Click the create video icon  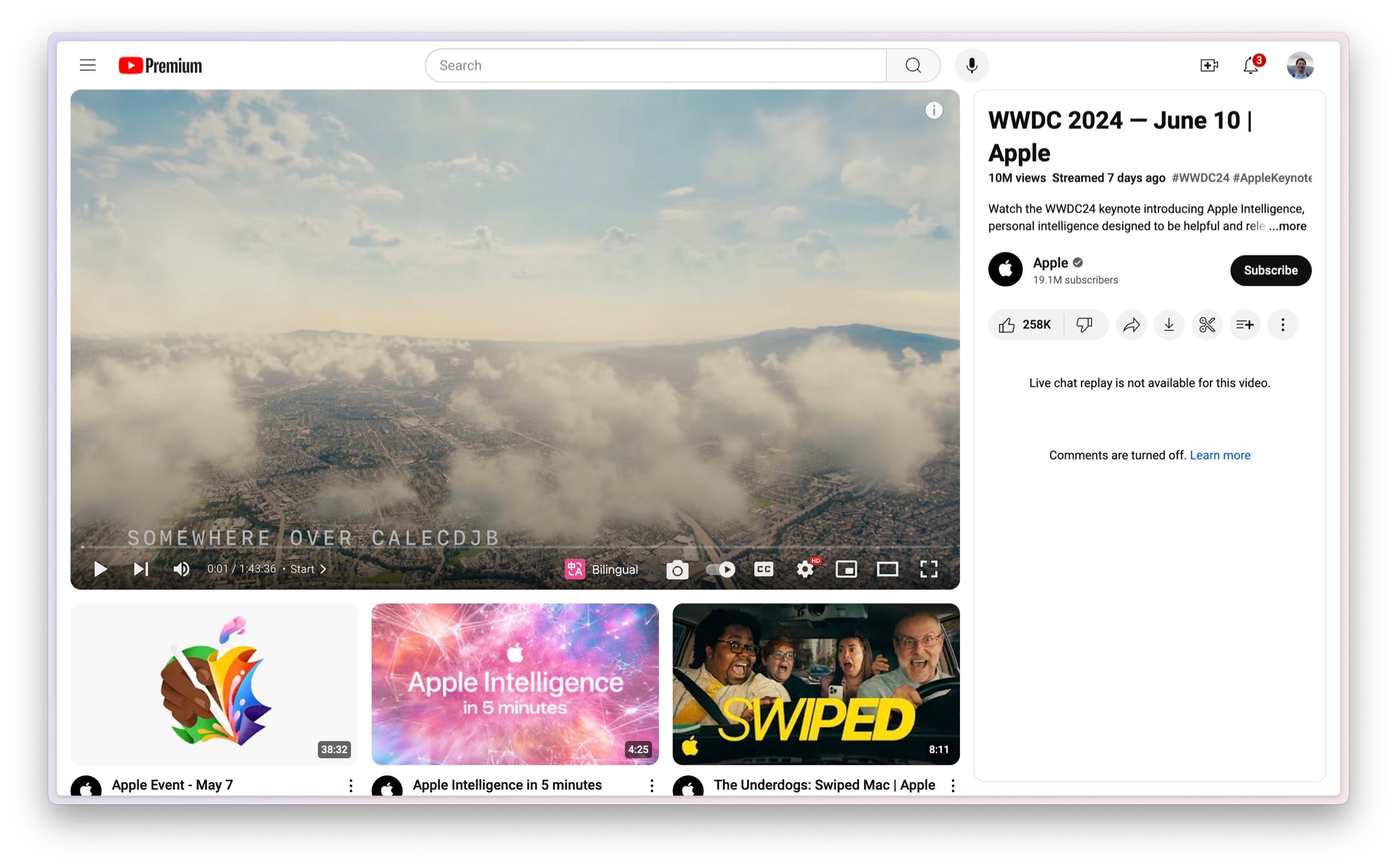click(x=1209, y=65)
